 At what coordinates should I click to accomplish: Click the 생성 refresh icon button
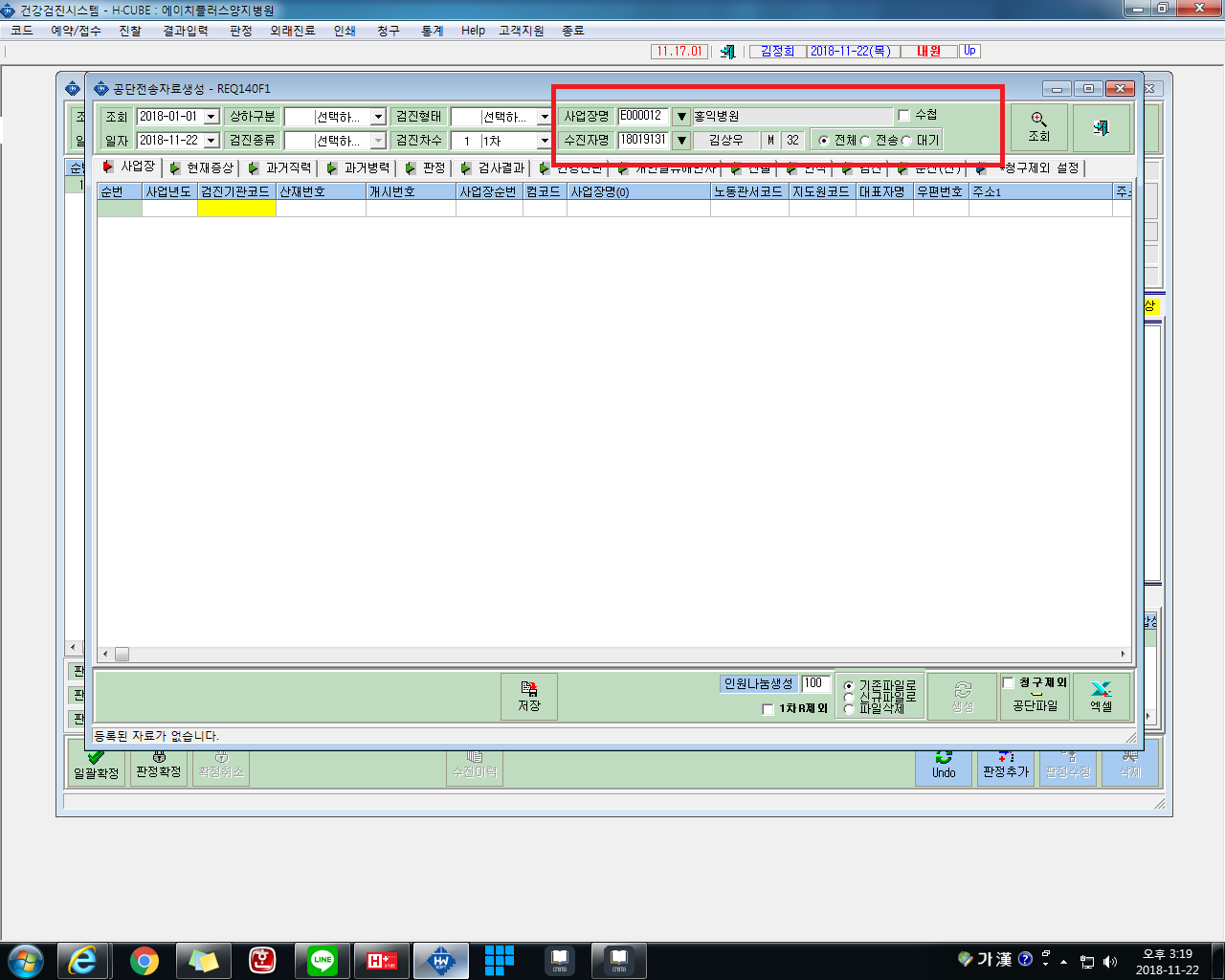tap(963, 696)
